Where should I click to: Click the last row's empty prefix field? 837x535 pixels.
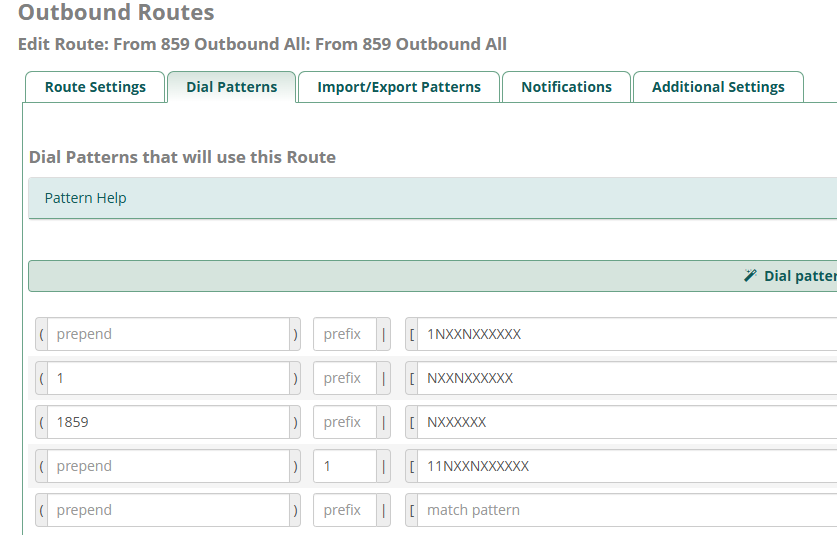pyautogui.click(x=344, y=510)
